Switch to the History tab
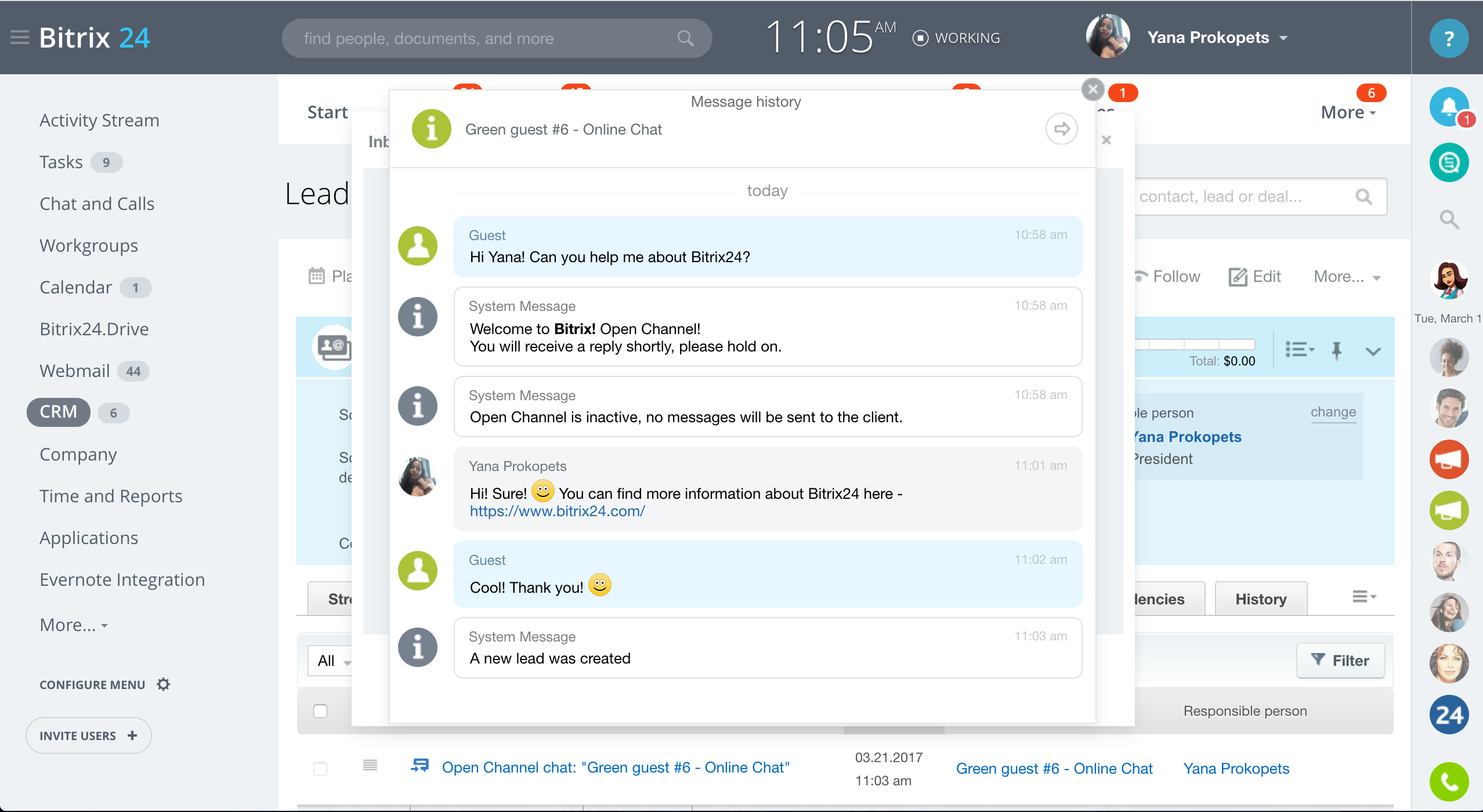Image resolution: width=1483 pixels, height=812 pixels. point(1260,599)
